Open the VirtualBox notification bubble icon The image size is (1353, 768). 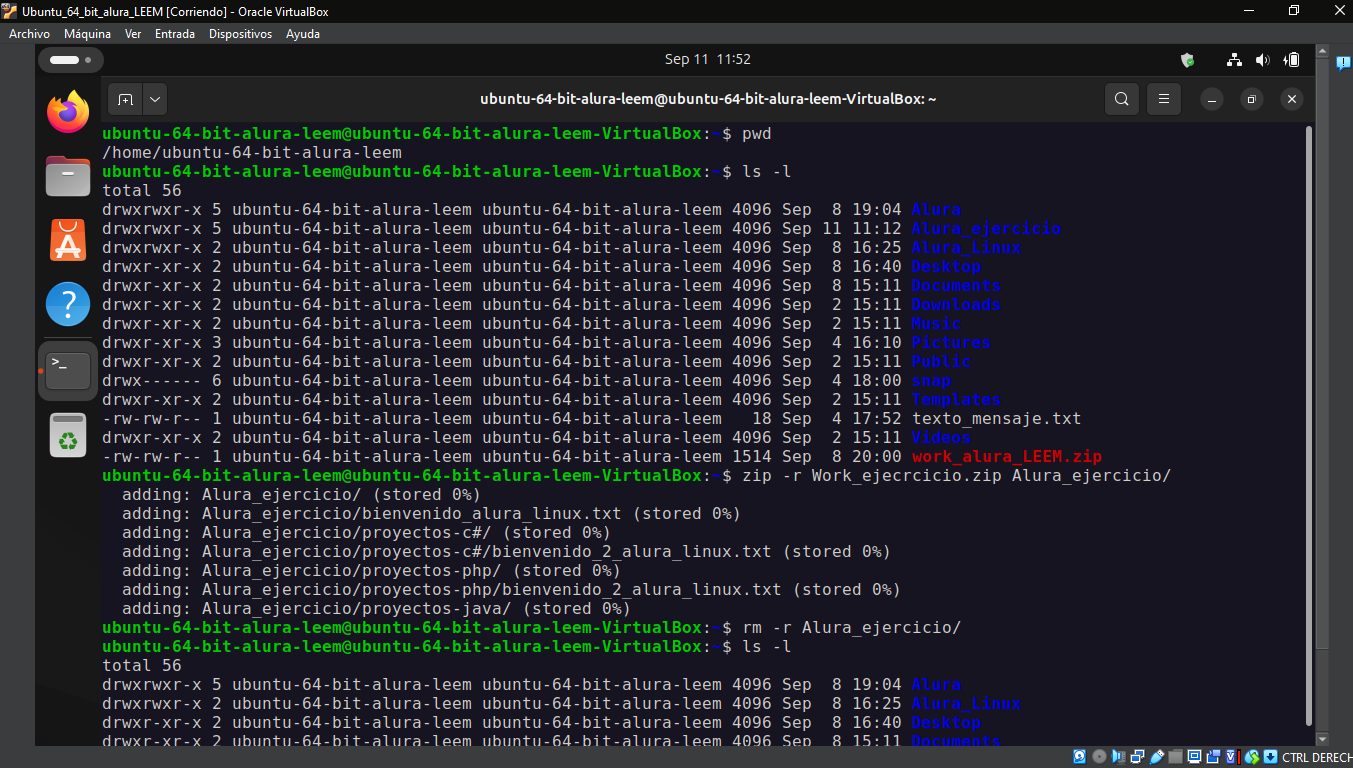click(x=1343, y=63)
